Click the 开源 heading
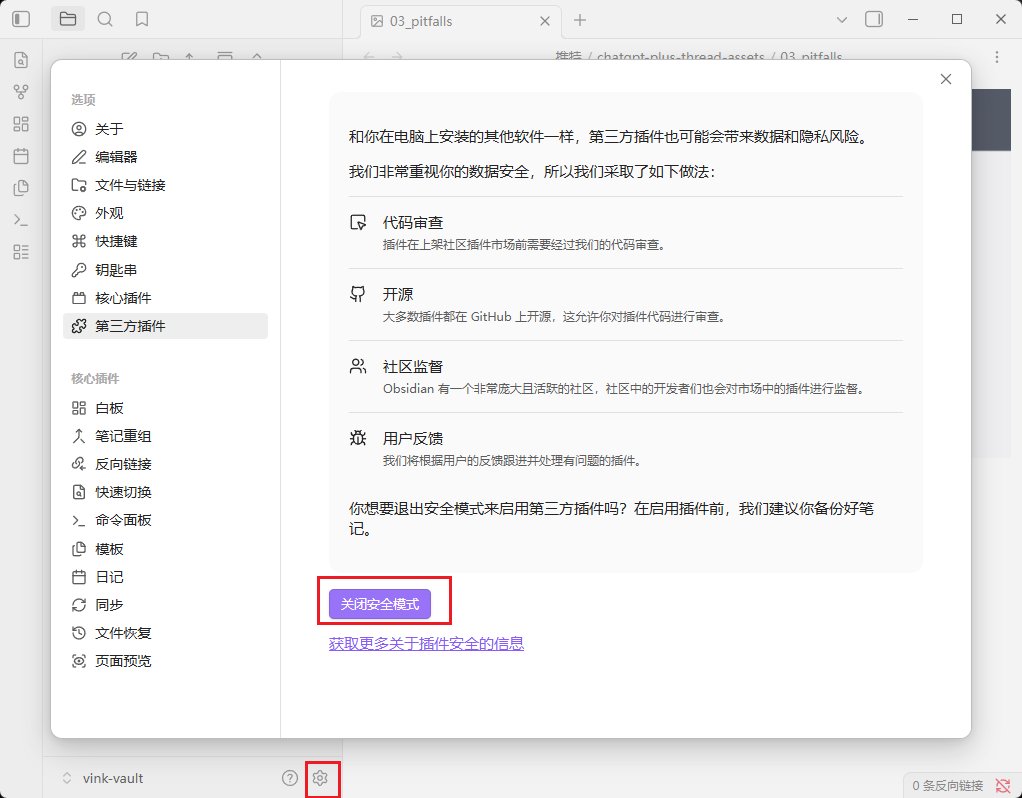Screen dimensions: 1022x798 coord(398,295)
